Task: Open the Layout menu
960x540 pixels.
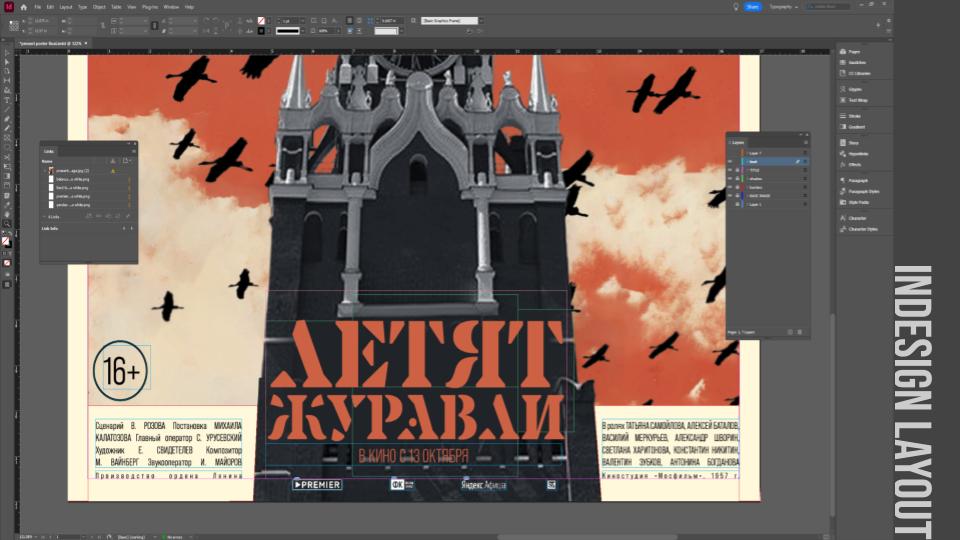Action: tap(65, 7)
